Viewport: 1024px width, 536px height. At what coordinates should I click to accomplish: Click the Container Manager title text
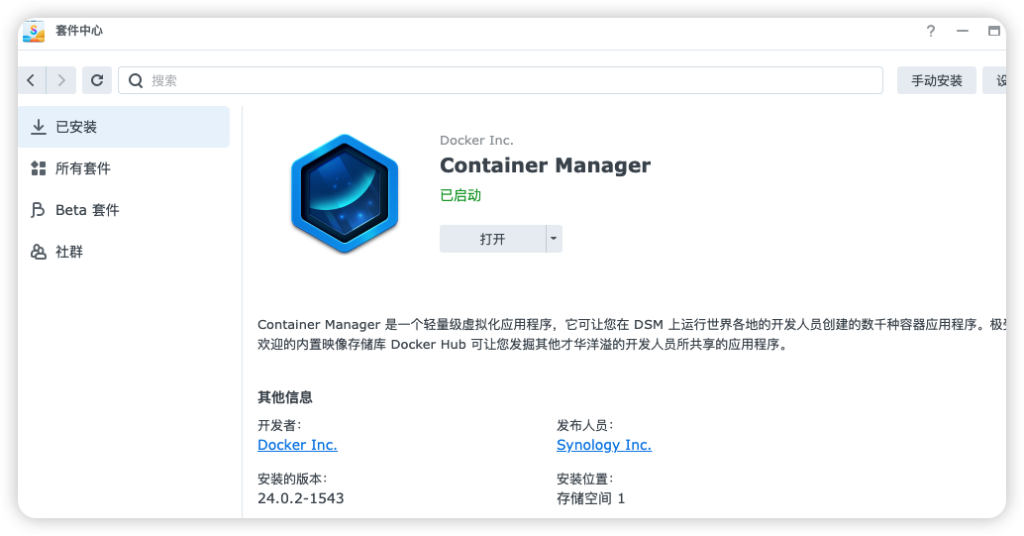pos(545,165)
